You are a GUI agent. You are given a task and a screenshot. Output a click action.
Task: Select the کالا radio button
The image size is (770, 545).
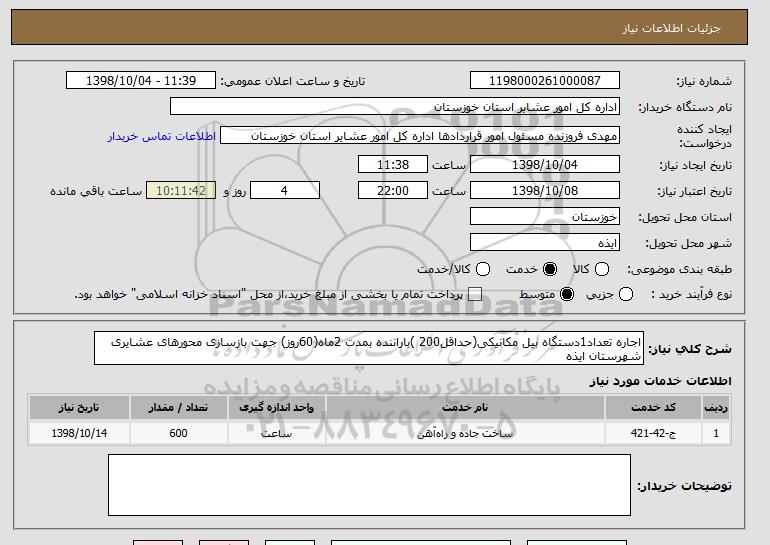tap(602, 269)
